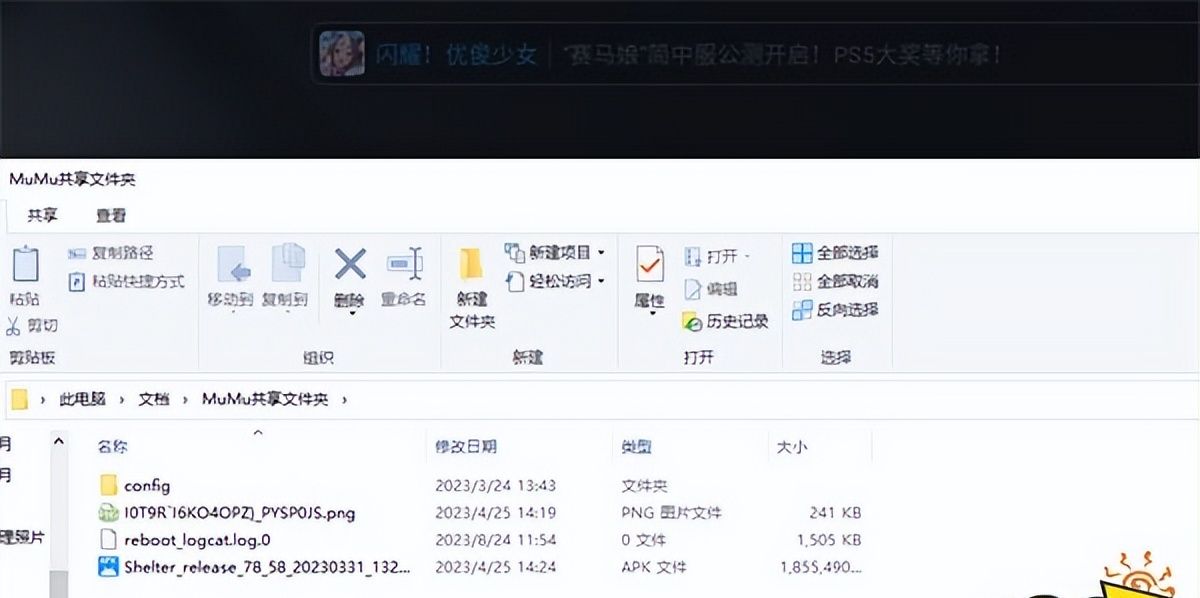The height and width of the screenshot is (598, 1200).
Task: Open the Easy access (轻松访问) dropdown
Action: [555, 281]
